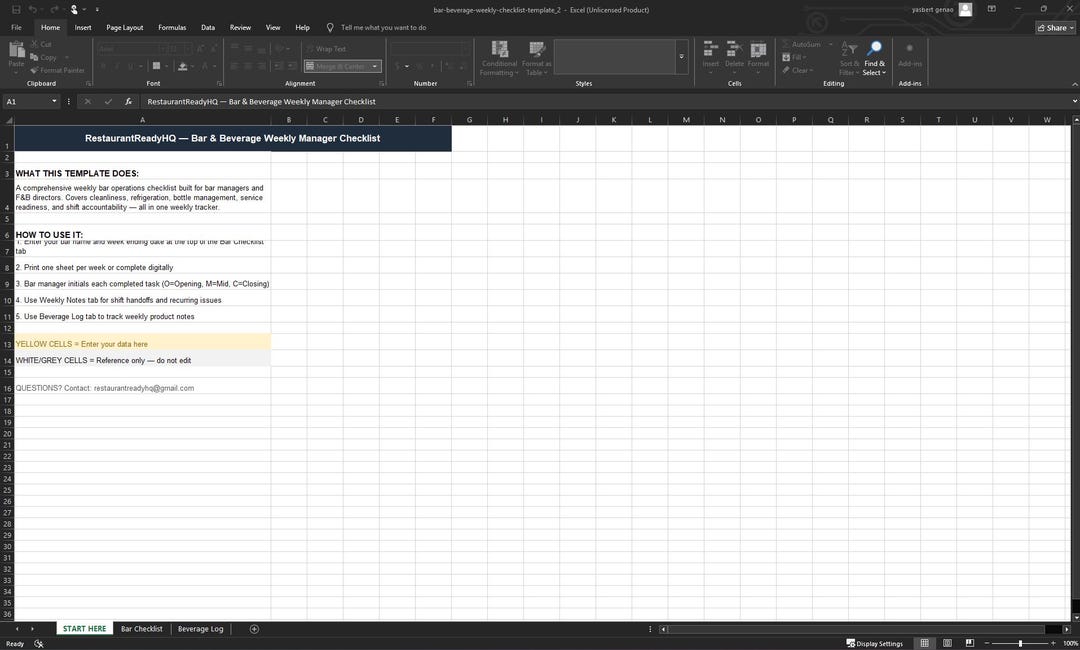
Task: Open Find & Select magnifier menu
Action: pos(874,58)
